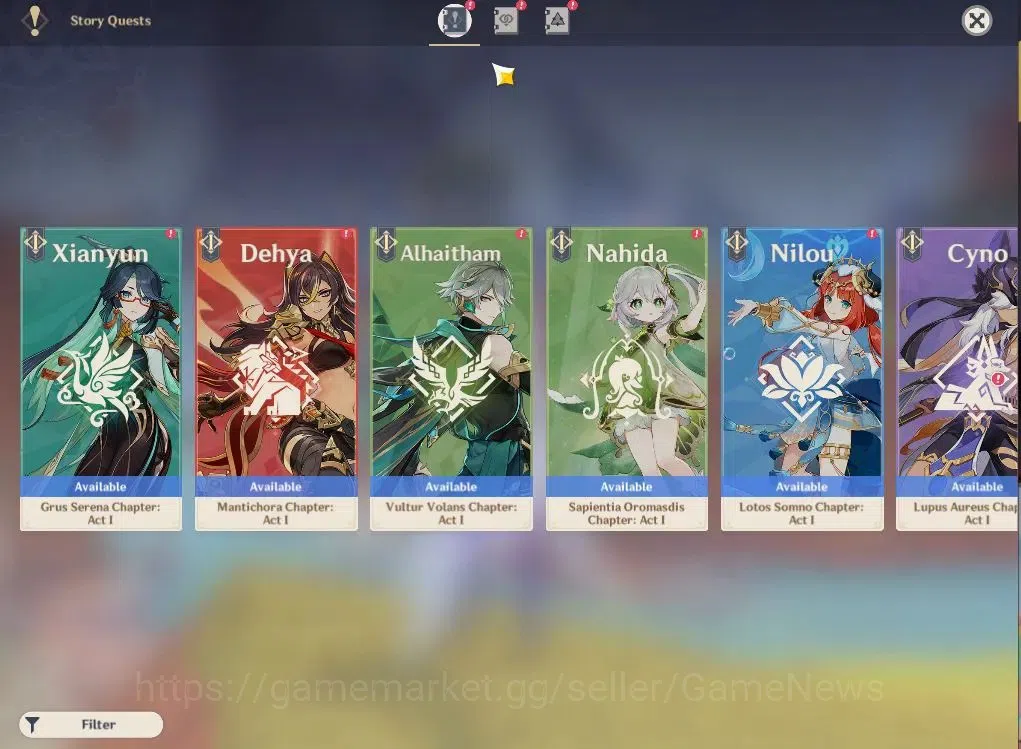Click the 'Story Quests' header title
Viewport: 1021px width, 749px height.
(x=111, y=20)
